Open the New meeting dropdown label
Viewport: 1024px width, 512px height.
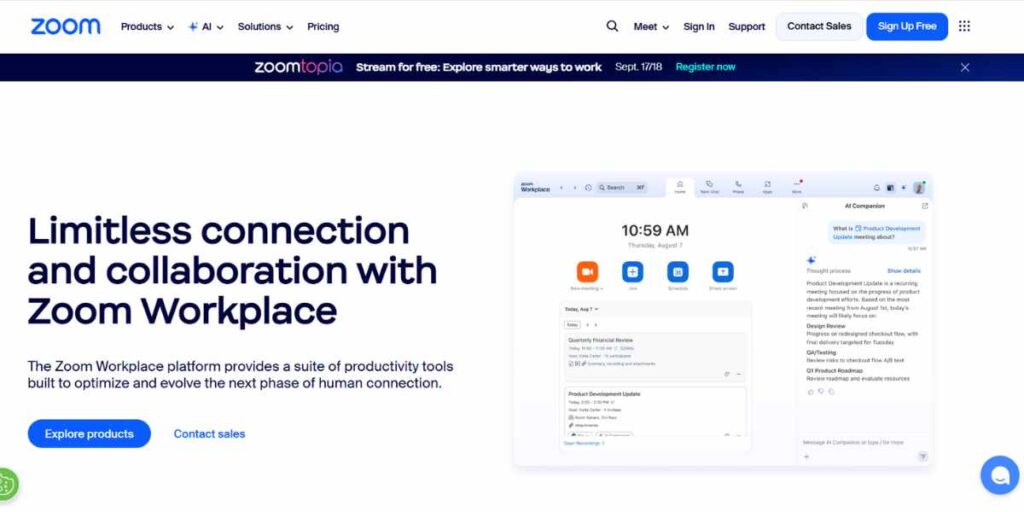(587, 288)
